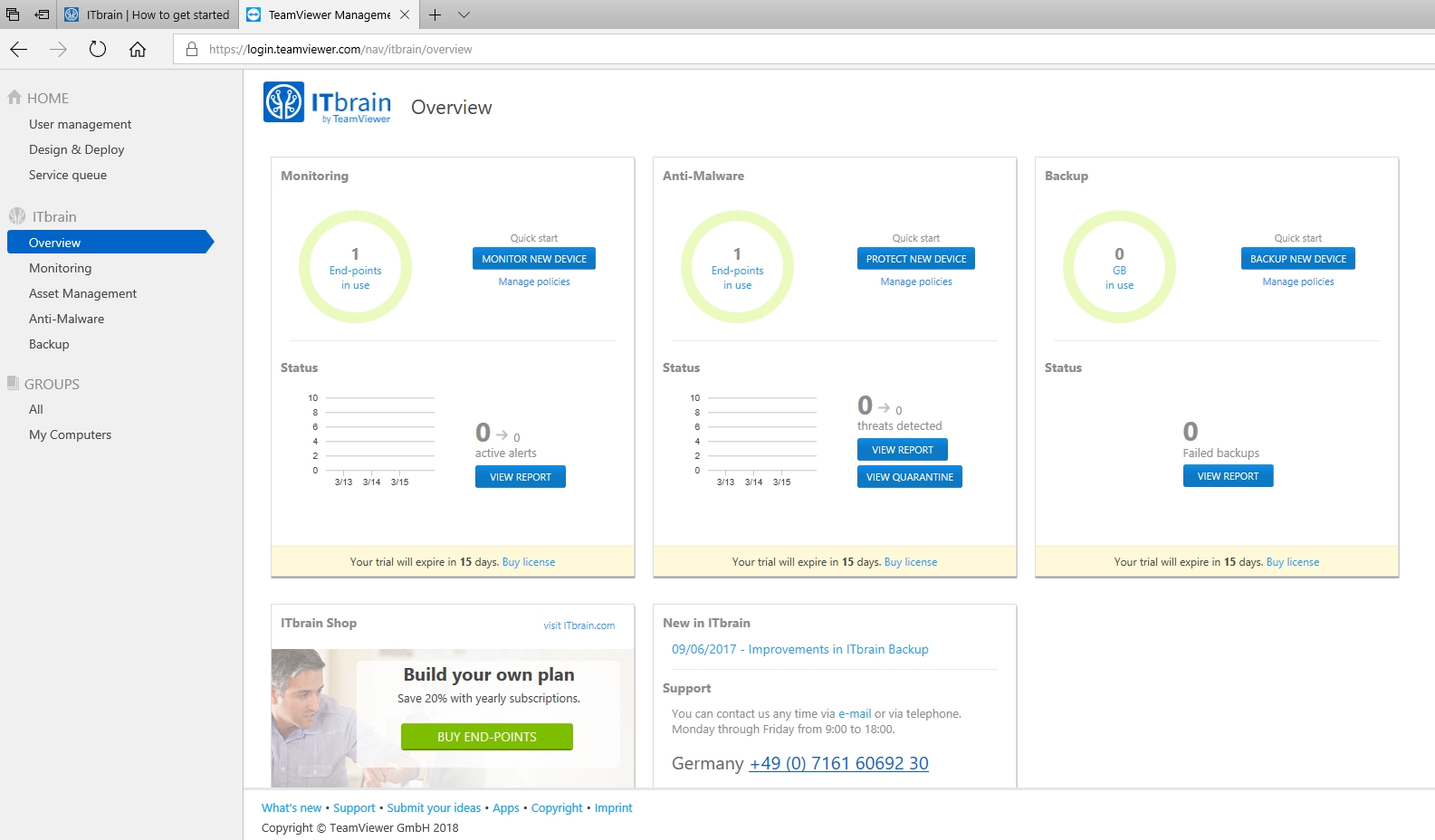The height and width of the screenshot is (840, 1435).
Task: Open Design & Deploy in sidebar
Action: coord(77,149)
